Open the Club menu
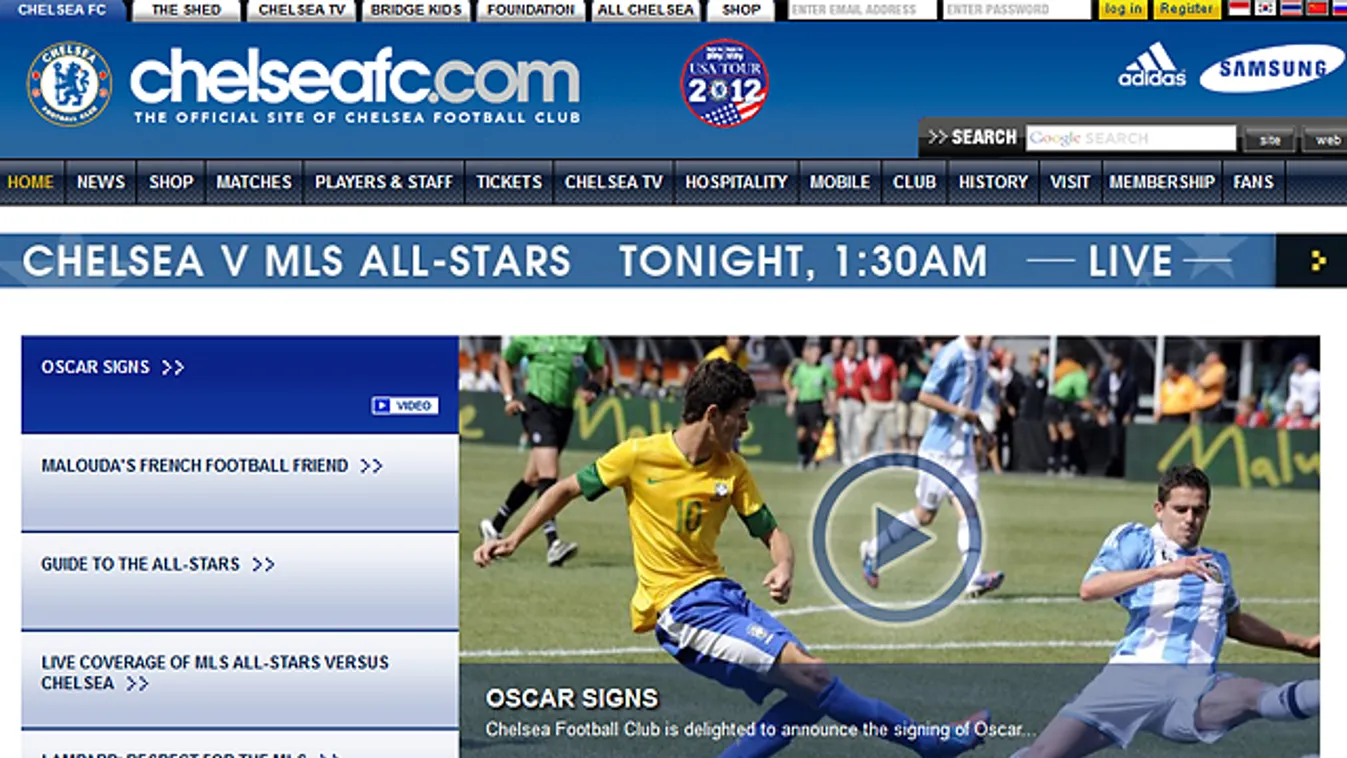This screenshot has width=1347, height=758. click(x=914, y=182)
